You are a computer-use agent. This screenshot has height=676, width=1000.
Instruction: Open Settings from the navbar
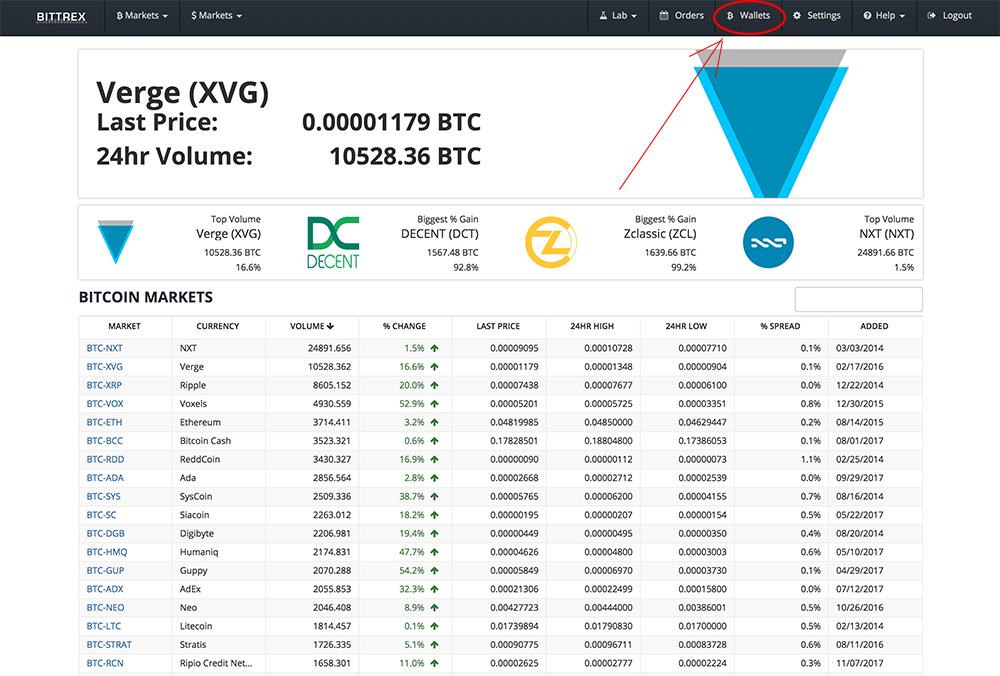point(817,15)
